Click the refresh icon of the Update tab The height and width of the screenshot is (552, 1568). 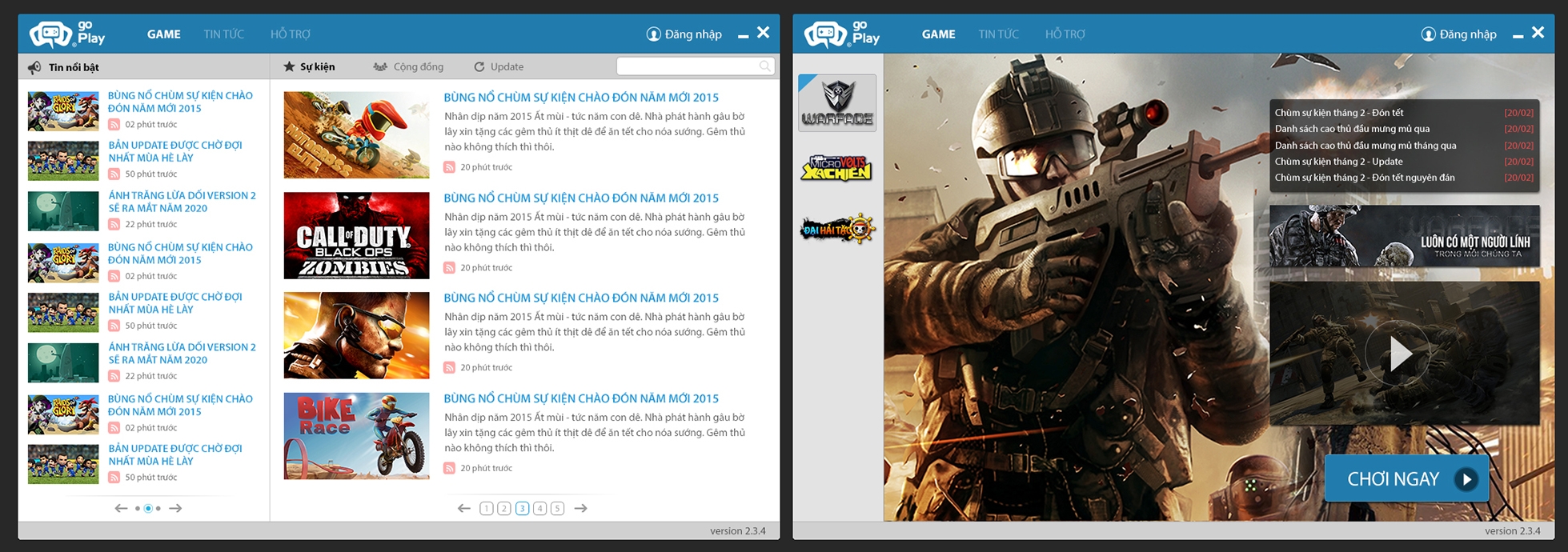(479, 67)
